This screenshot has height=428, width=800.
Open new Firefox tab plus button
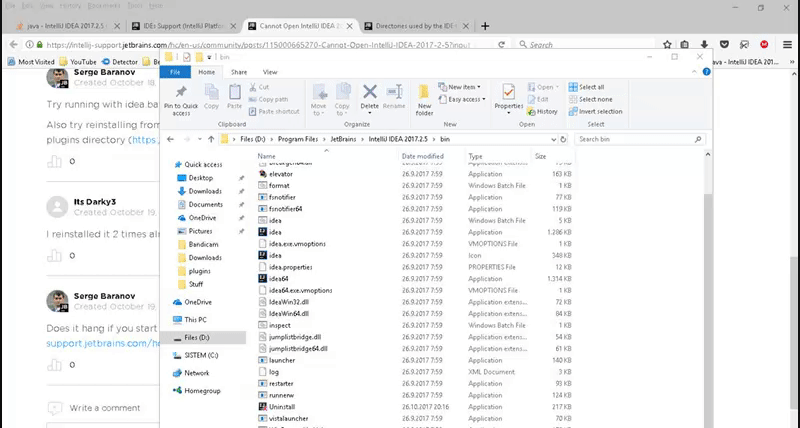(485, 26)
